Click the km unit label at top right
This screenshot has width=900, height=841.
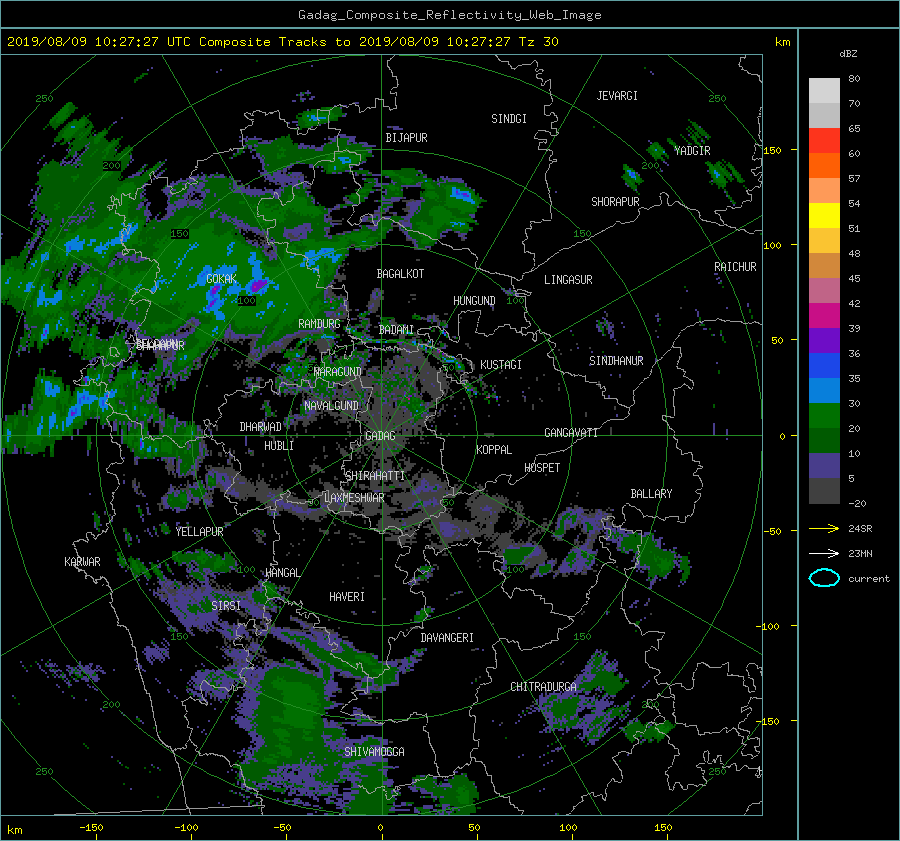782,42
